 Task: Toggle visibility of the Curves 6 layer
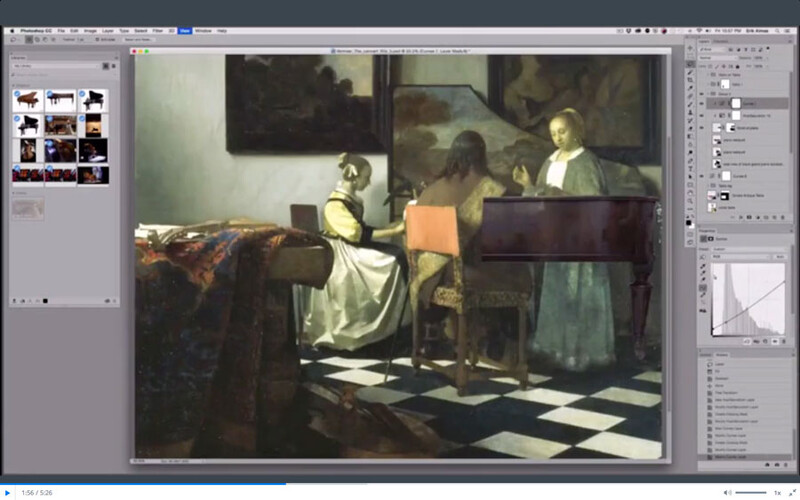(702, 176)
